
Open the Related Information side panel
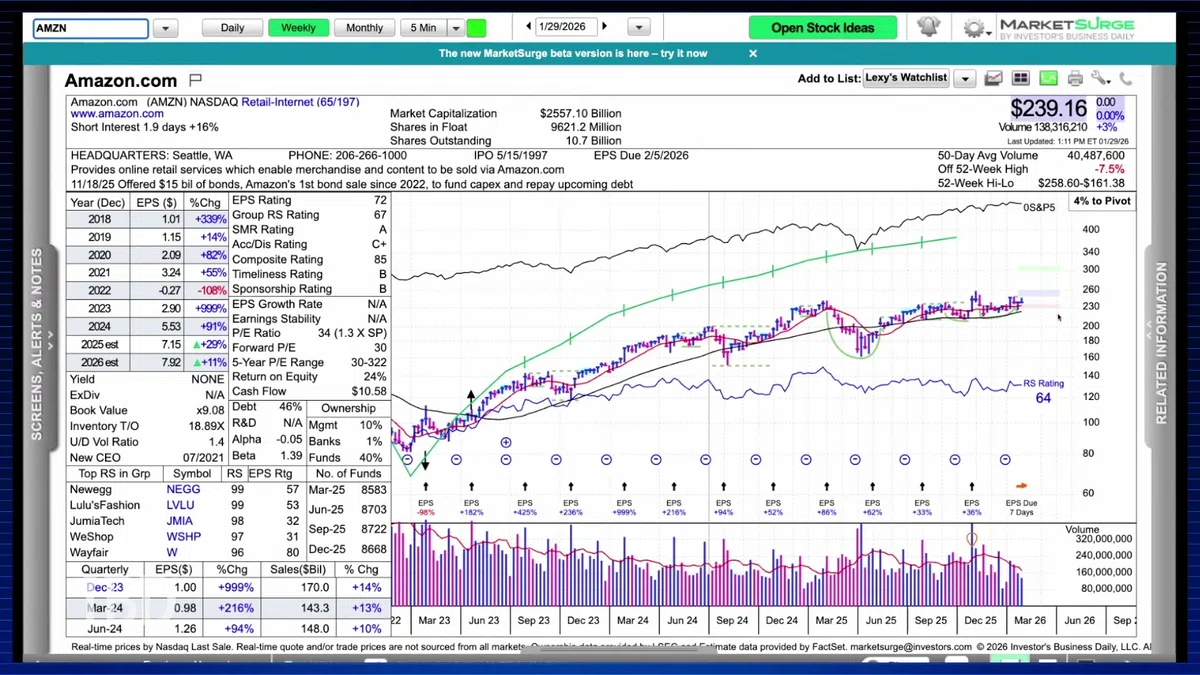pos(1161,343)
